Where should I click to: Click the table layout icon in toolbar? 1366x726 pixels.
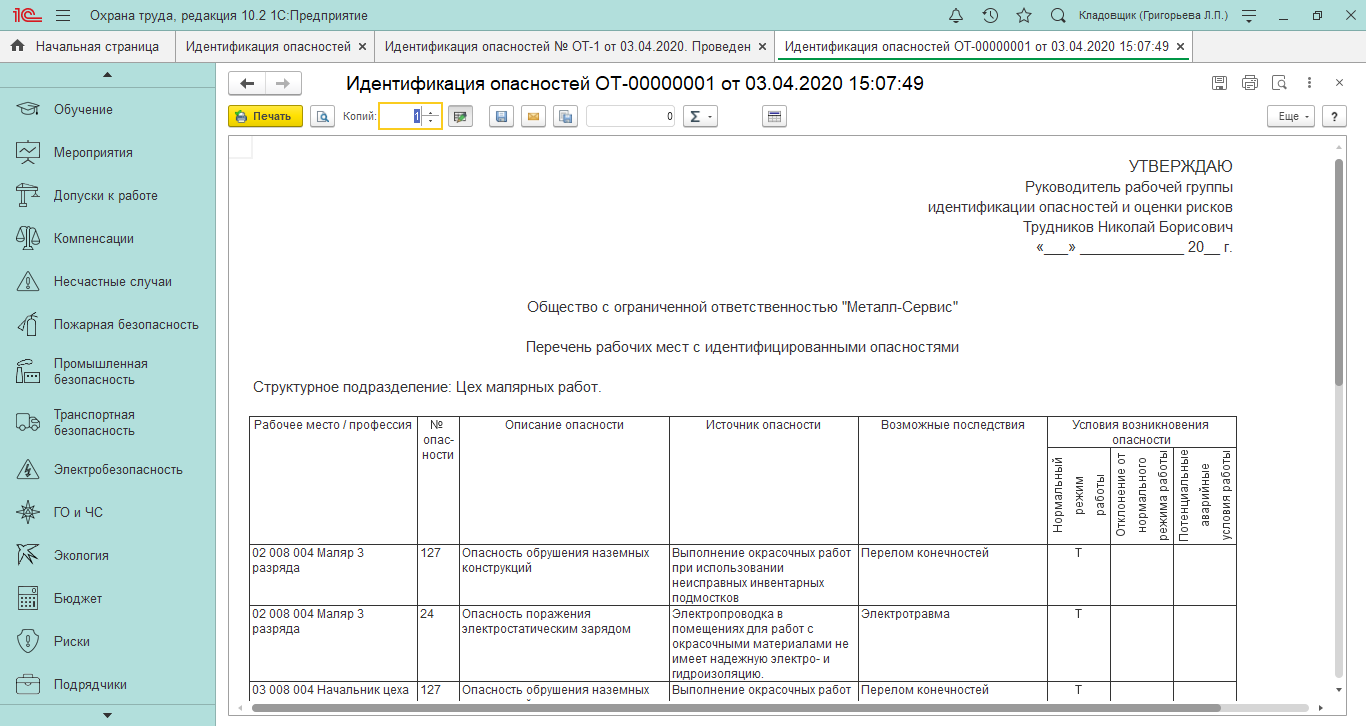775,117
